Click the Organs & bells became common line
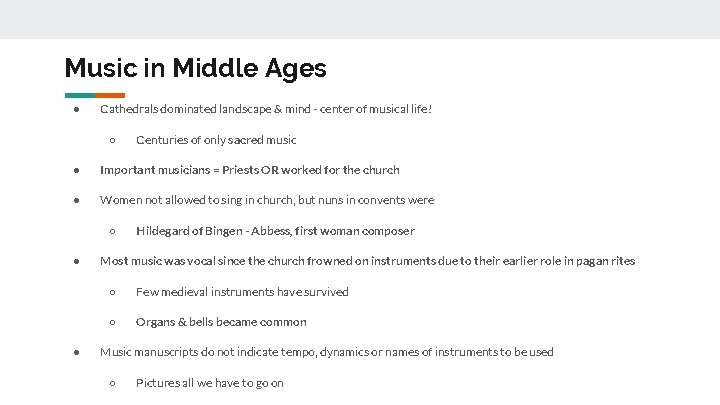The width and height of the screenshot is (720, 405). click(221, 322)
